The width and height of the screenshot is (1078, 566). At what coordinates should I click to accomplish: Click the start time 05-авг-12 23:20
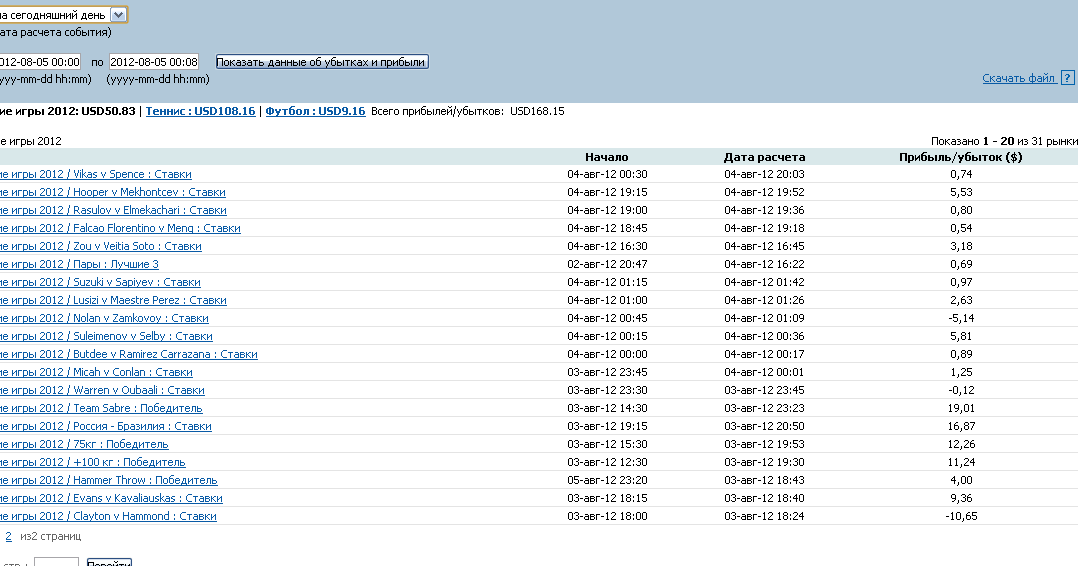(x=607, y=480)
